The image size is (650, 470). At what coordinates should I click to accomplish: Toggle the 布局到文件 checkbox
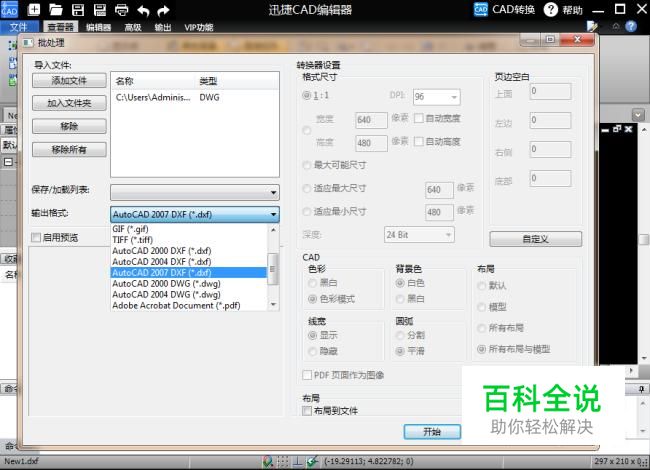click(307, 411)
